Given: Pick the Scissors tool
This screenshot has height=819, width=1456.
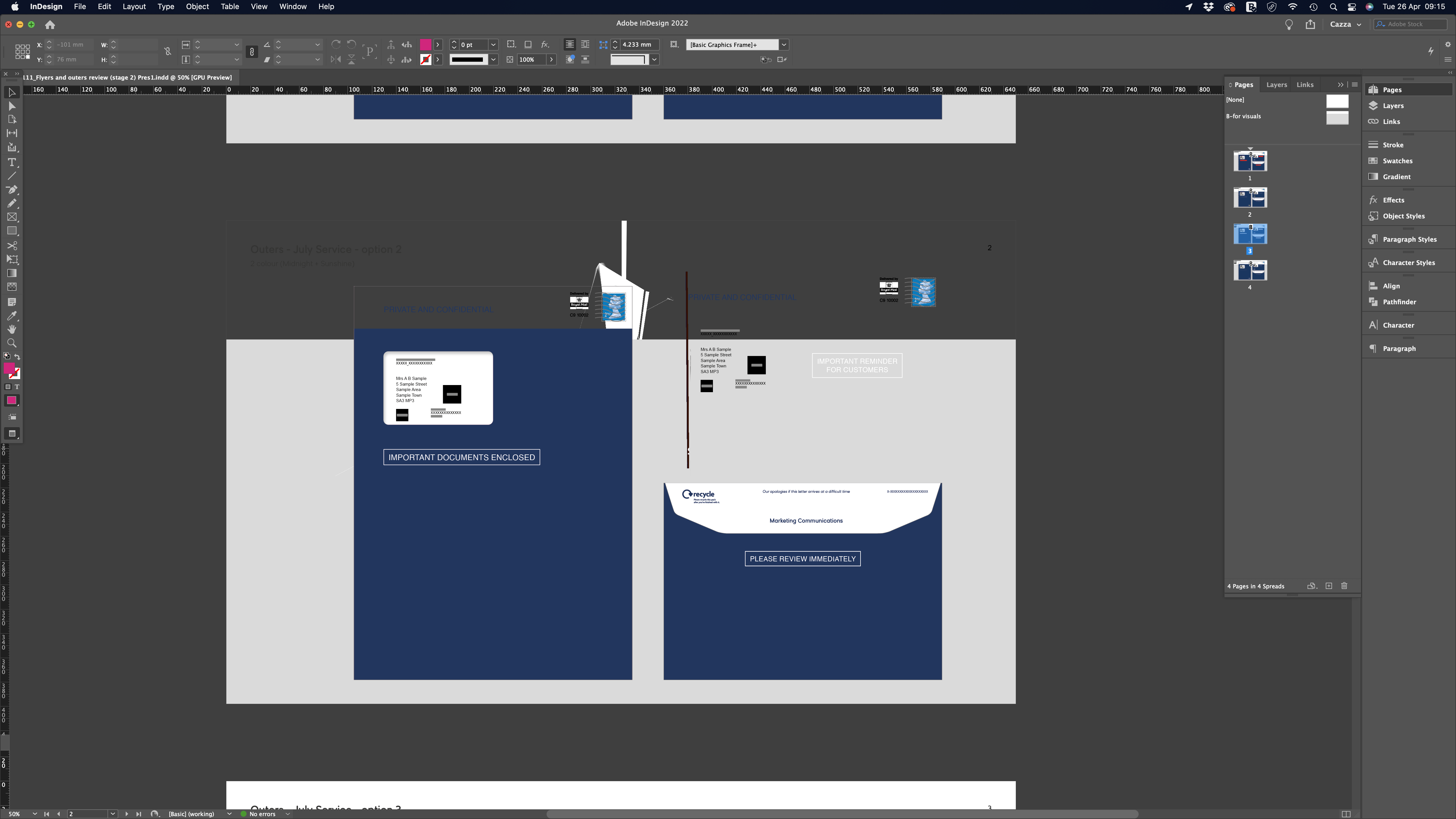Looking at the screenshot, I should coord(12,245).
